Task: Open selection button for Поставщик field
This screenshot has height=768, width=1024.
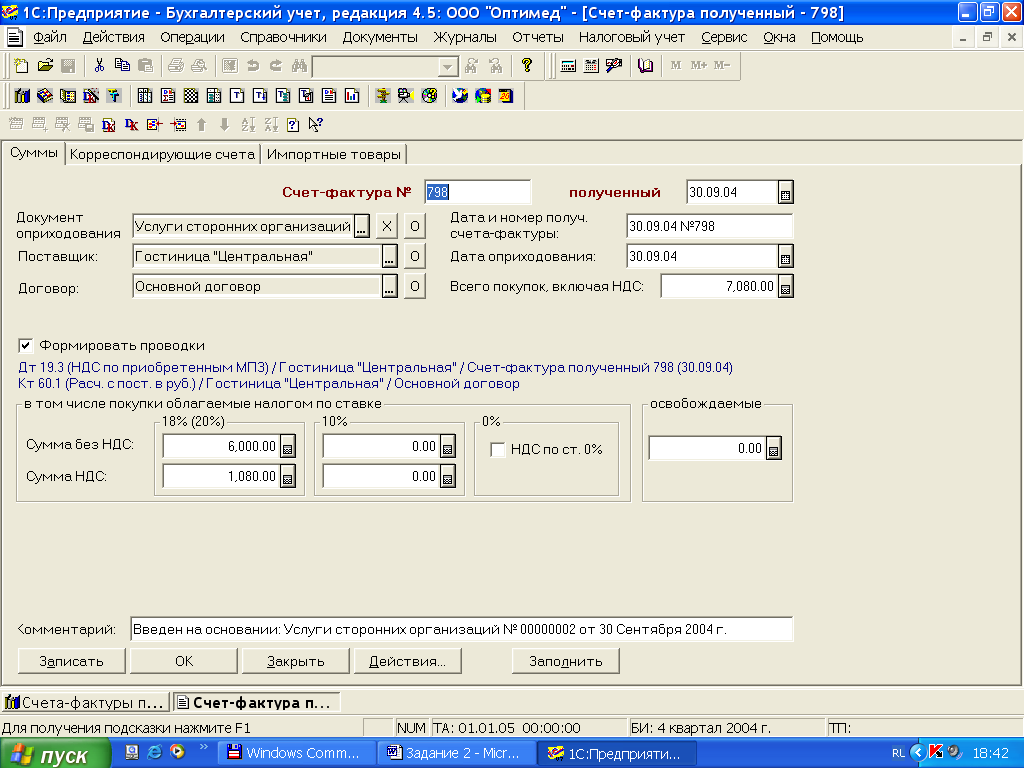Action: [389, 257]
